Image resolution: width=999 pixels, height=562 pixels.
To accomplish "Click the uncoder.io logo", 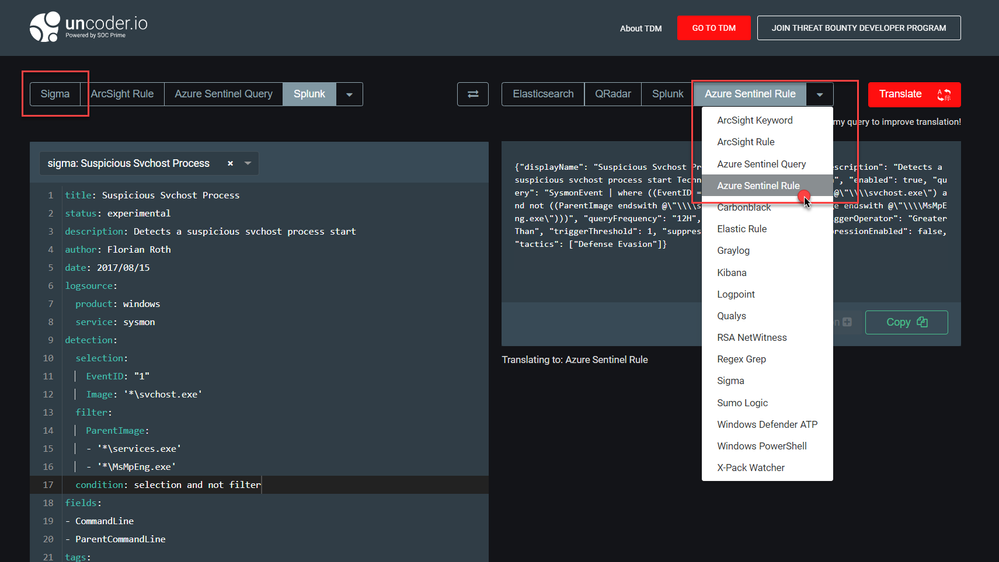I will (89, 27).
